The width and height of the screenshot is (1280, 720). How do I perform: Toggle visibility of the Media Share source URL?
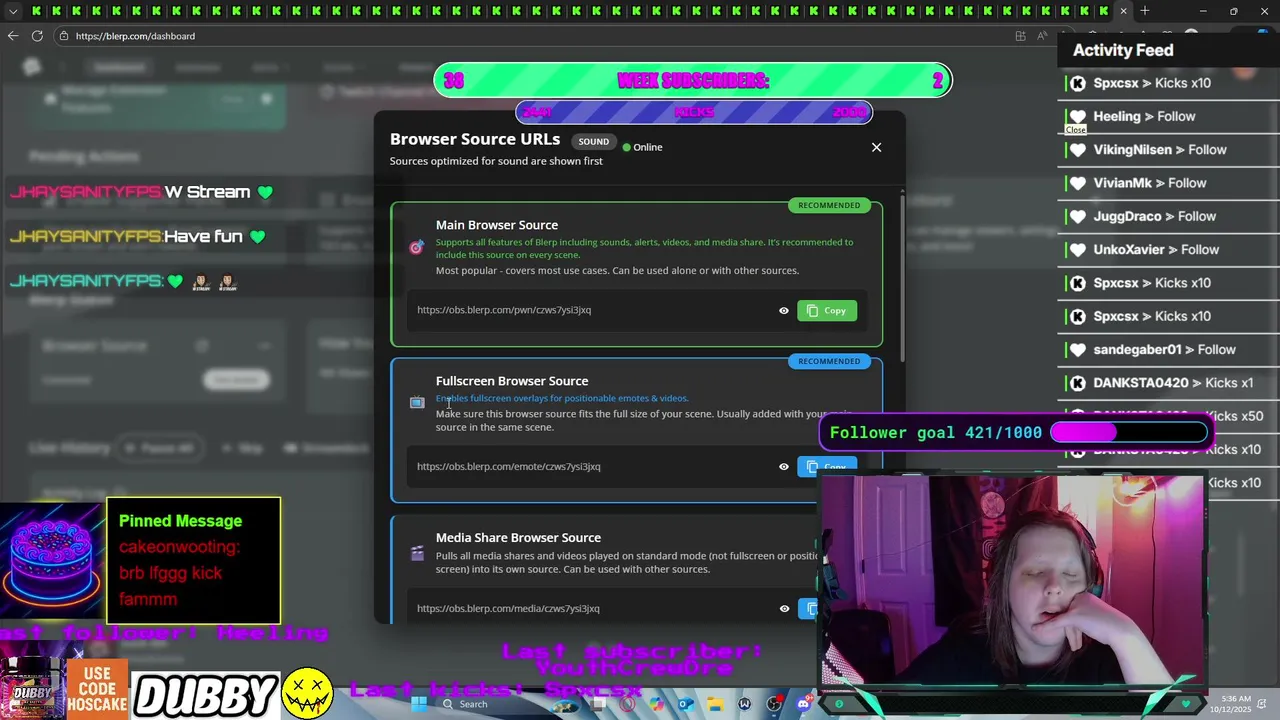pyautogui.click(x=784, y=608)
